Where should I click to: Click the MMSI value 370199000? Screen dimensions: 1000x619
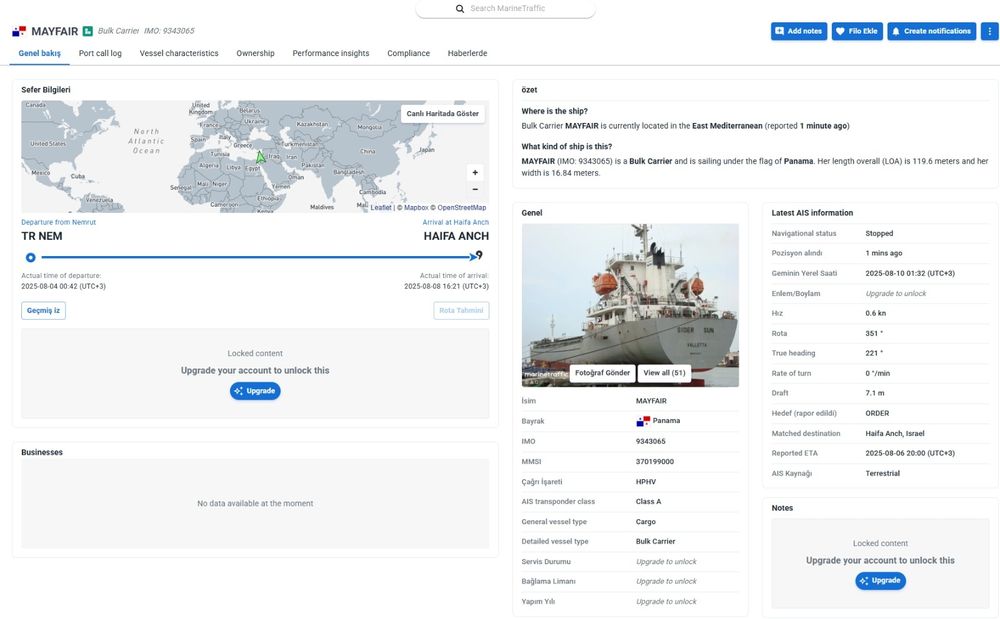(654, 462)
